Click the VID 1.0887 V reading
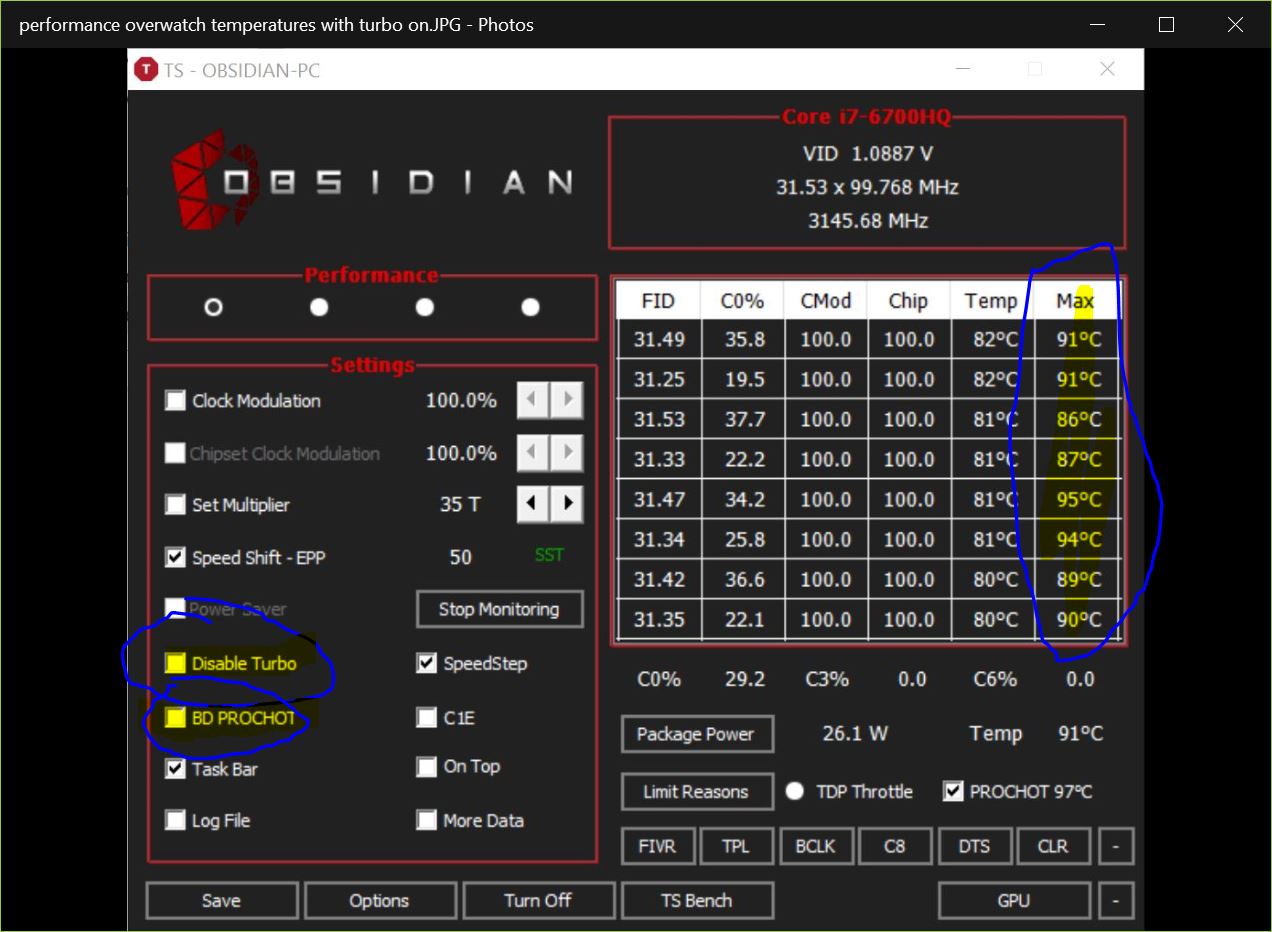1272x932 pixels. tap(867, 154)
